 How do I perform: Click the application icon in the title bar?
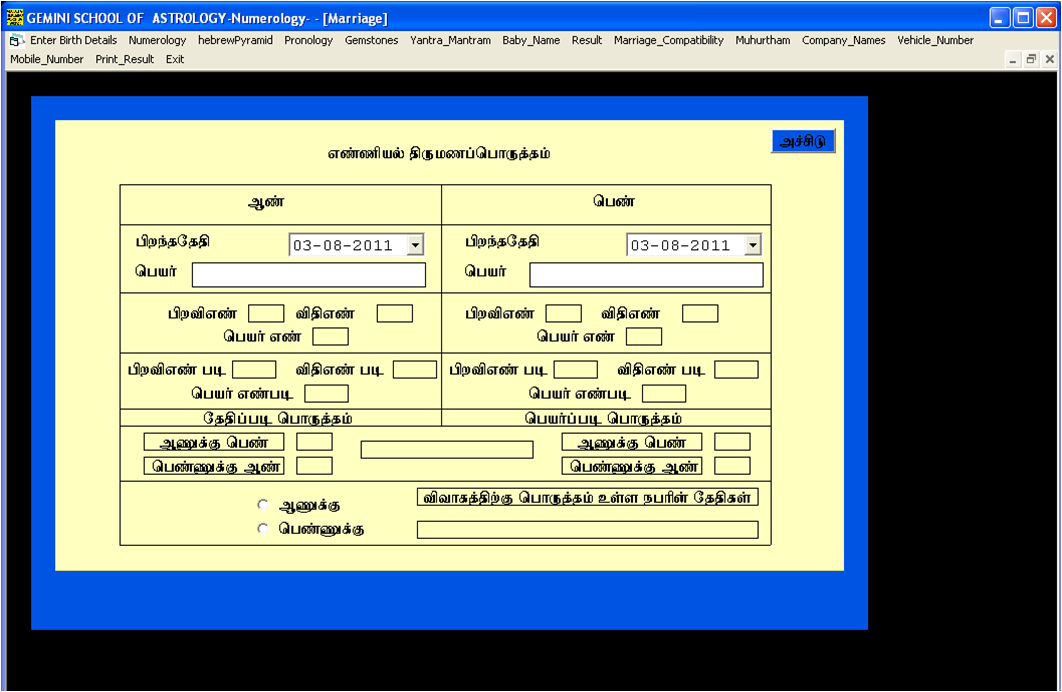coord(14,18)
